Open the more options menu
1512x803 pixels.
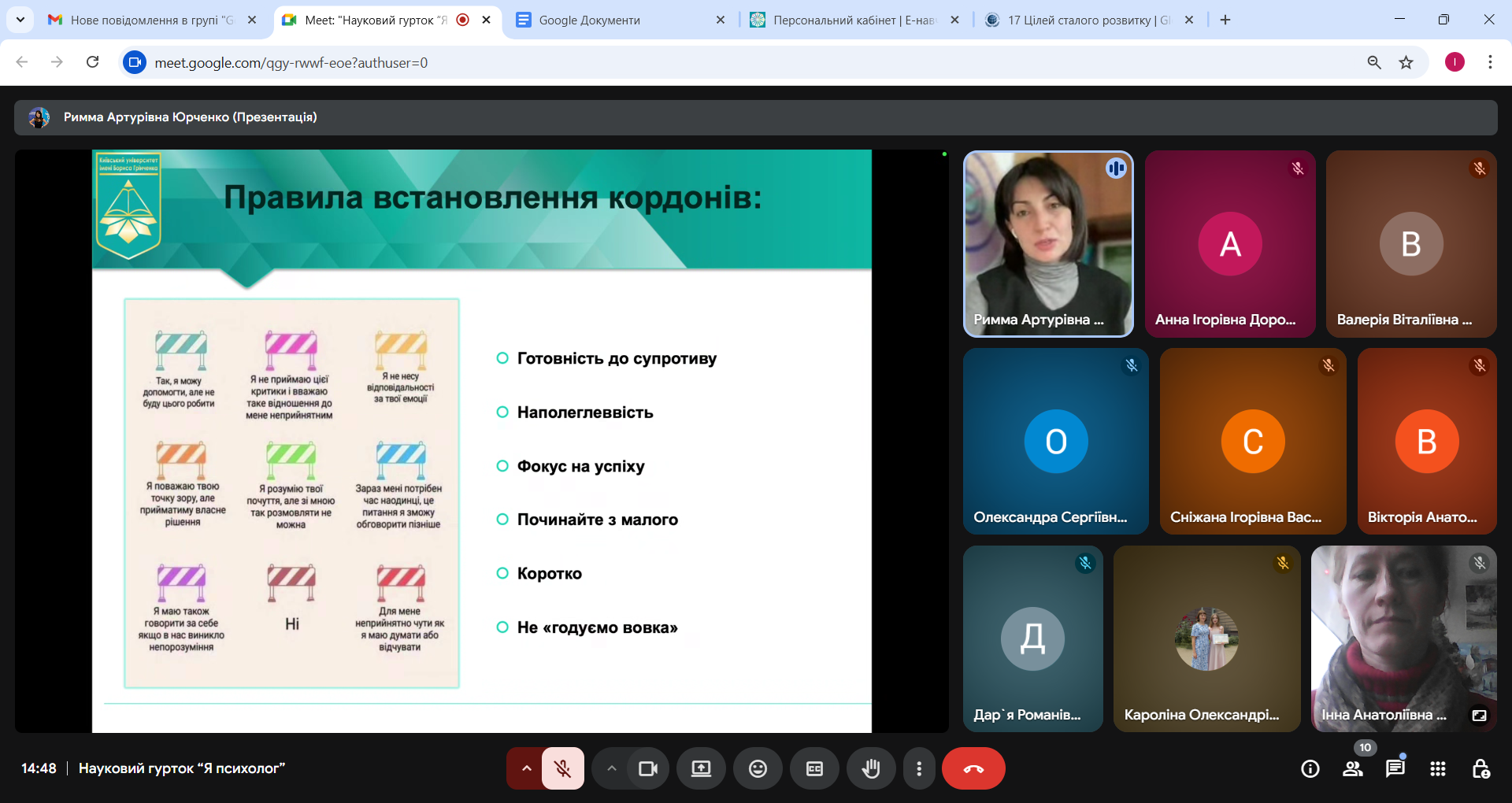click(x=918, y=768)
